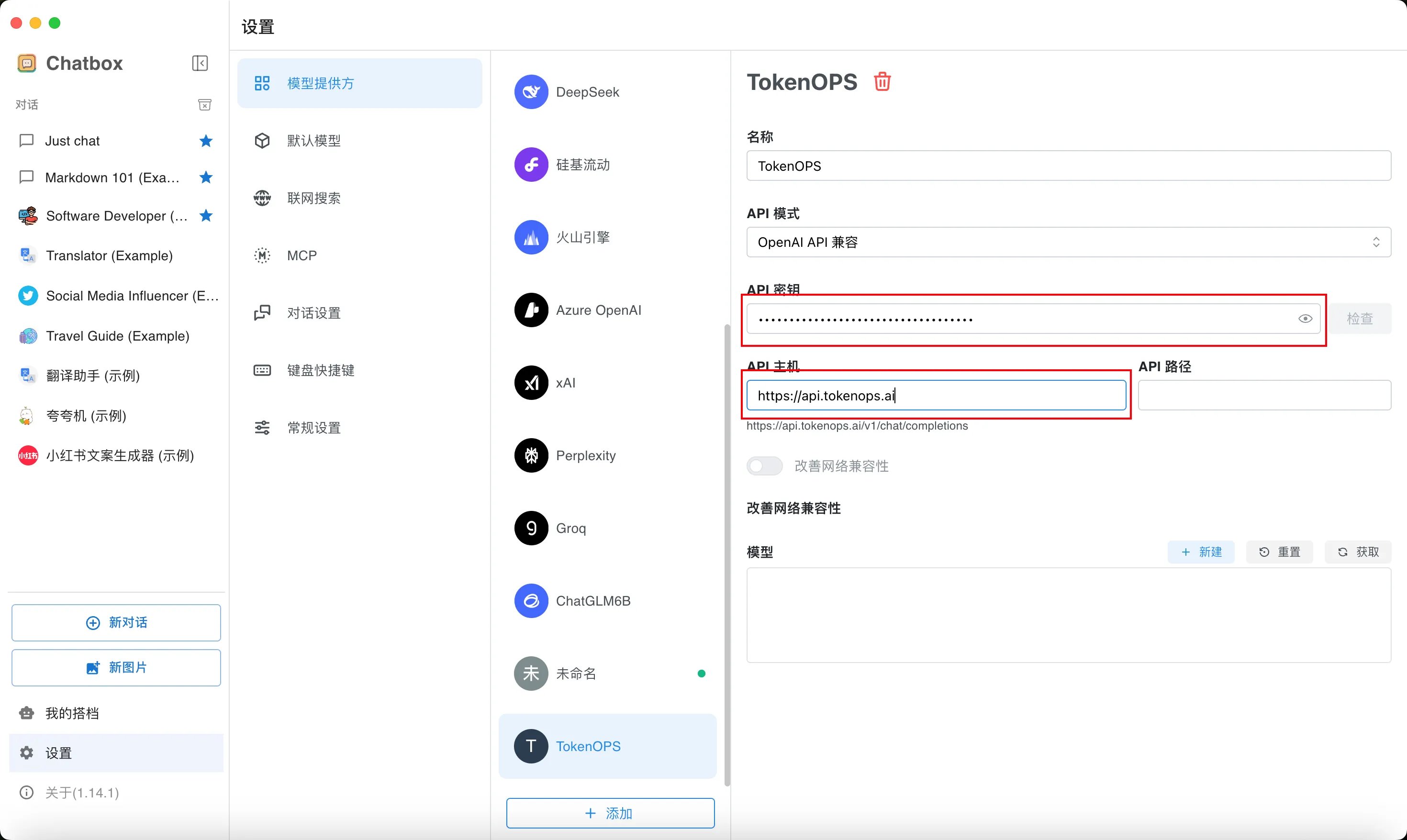
Task: Click the macOS green fullscreen button
Action: pyautogui.click(x=55, y=22)
